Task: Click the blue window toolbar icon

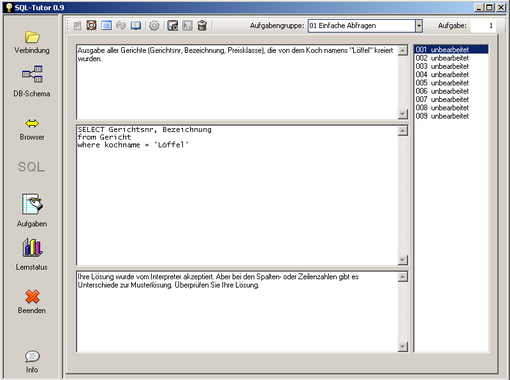Action: 106,25
